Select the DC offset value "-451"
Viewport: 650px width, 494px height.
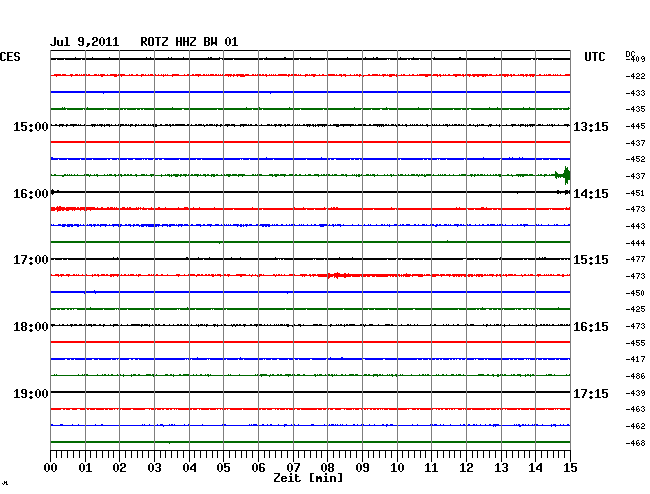[635, 193]
